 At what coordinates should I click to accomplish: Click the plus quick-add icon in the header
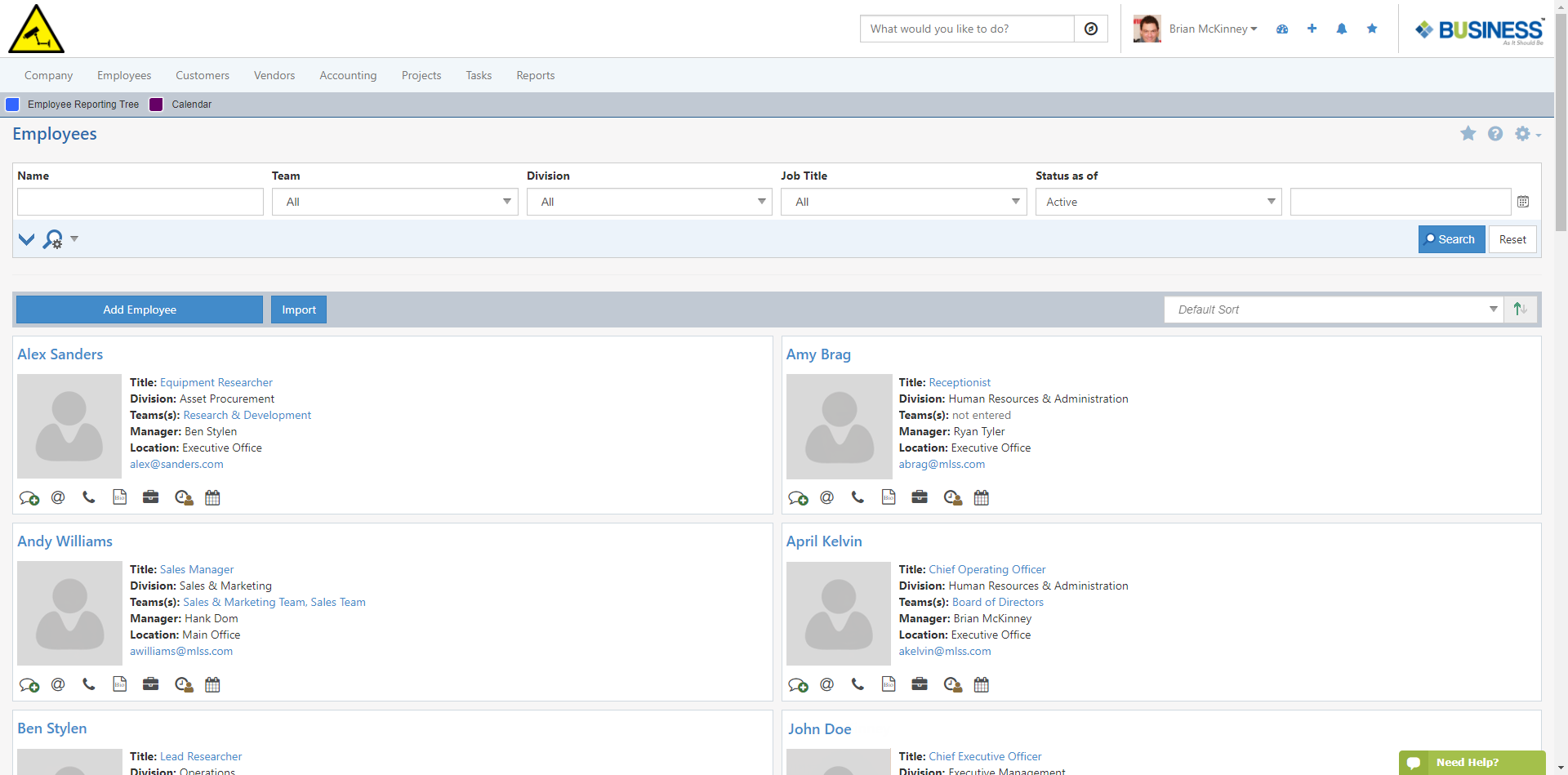[1312, 29]
